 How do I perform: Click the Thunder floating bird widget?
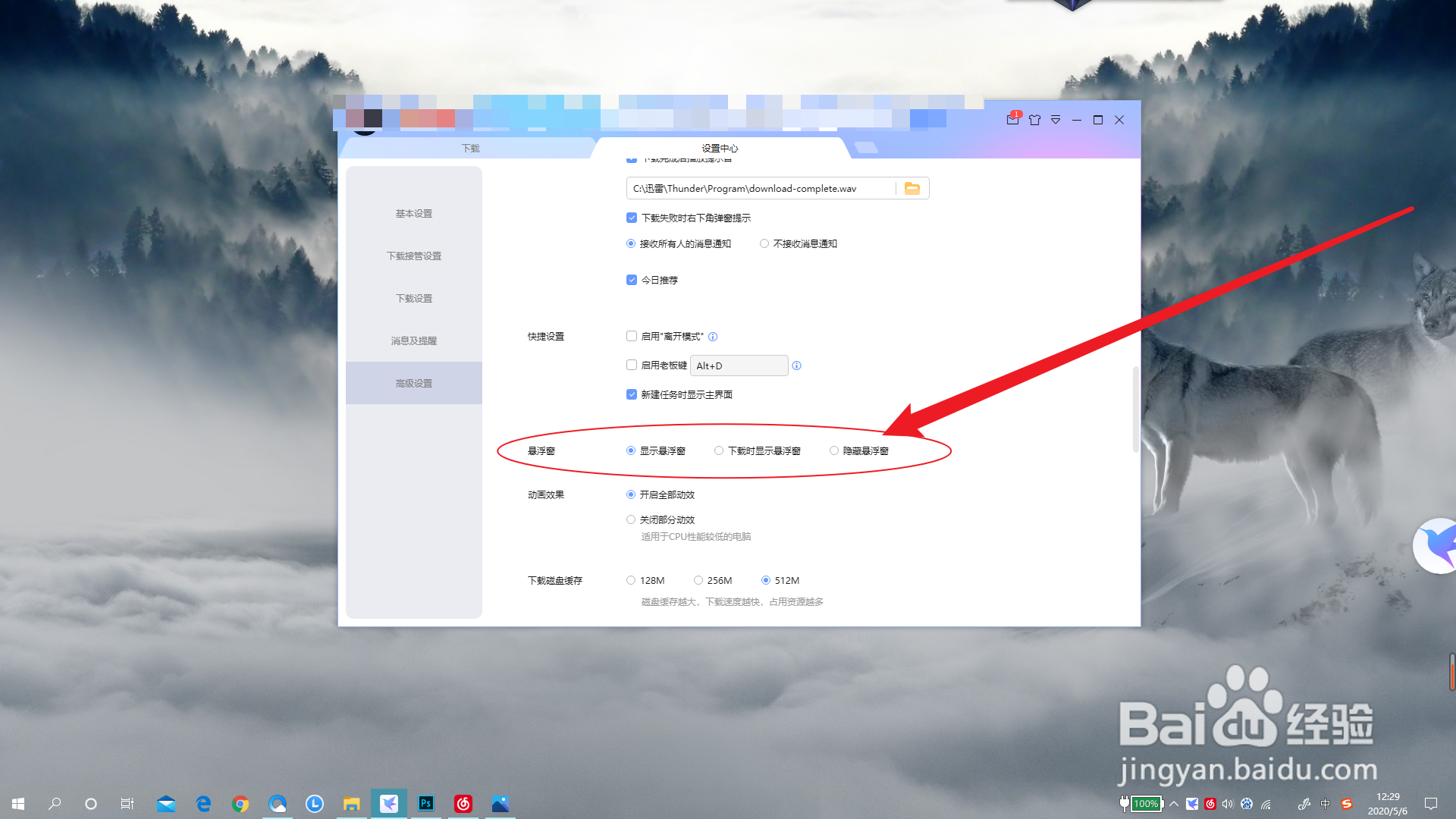click(x=1437, y=546)
